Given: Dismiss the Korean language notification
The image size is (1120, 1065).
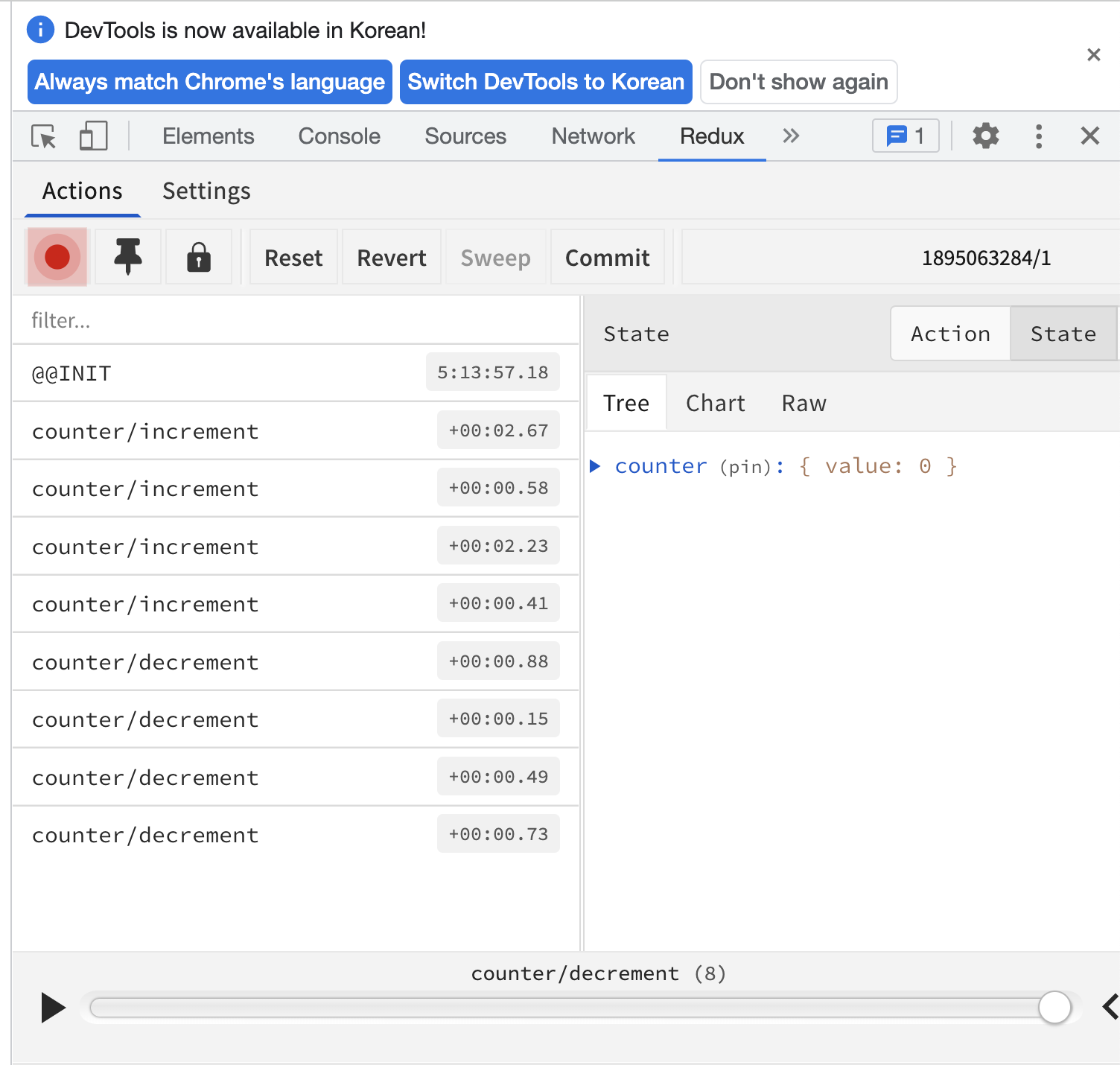Looking at the screenshot, I should point(1093,54).
